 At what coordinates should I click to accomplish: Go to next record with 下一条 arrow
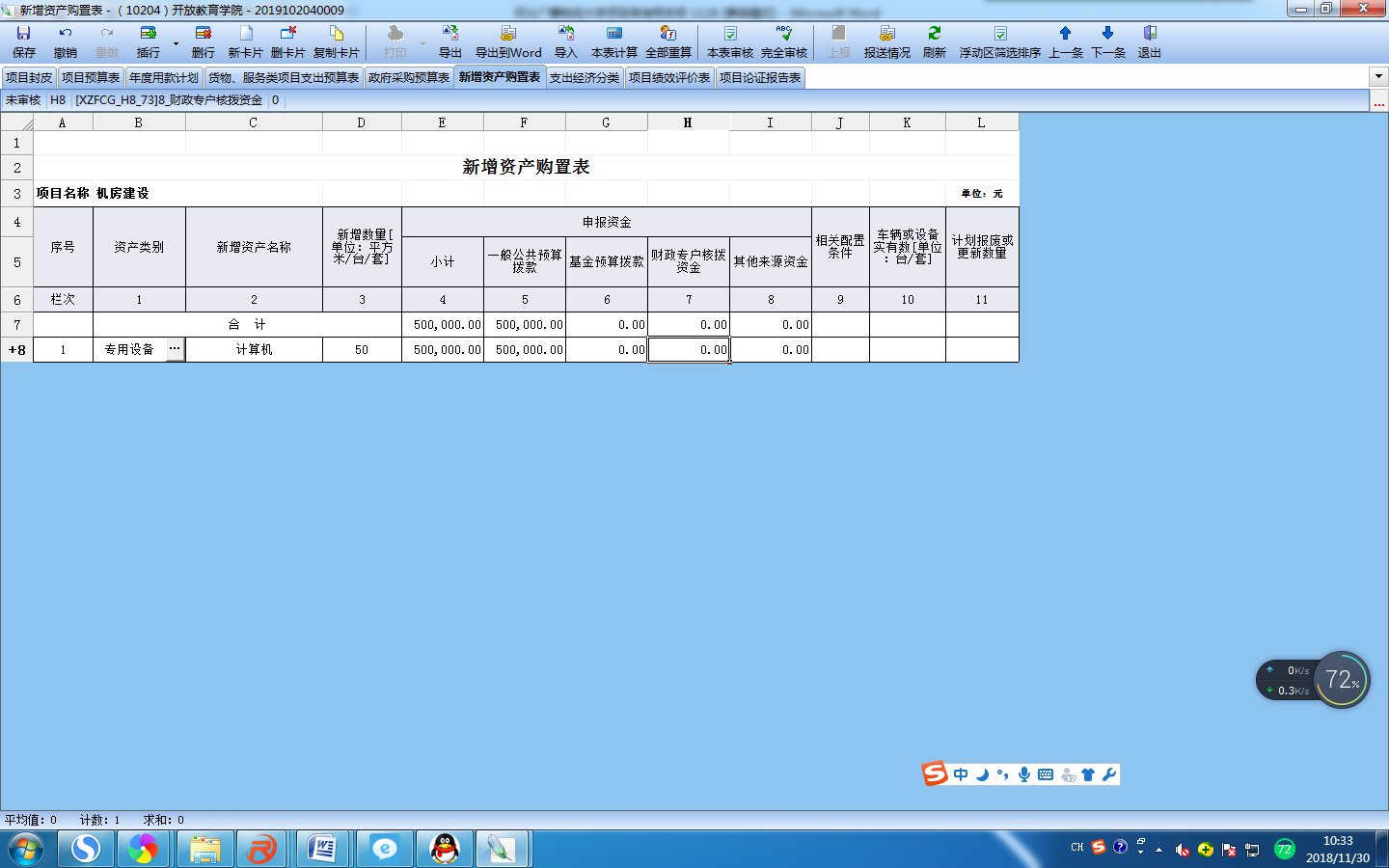pos(1107,42)
